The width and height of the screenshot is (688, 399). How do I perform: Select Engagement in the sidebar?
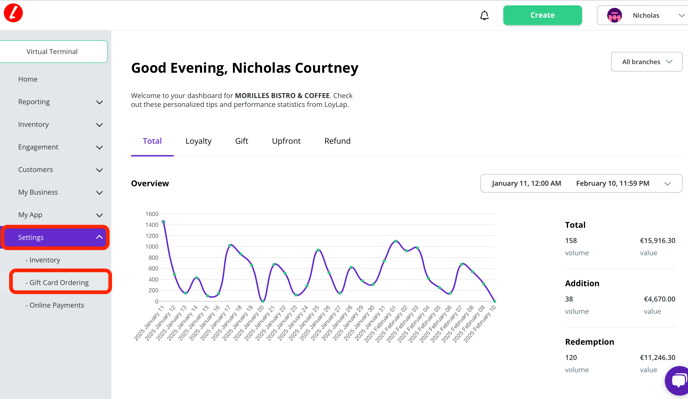coord(38,147)
